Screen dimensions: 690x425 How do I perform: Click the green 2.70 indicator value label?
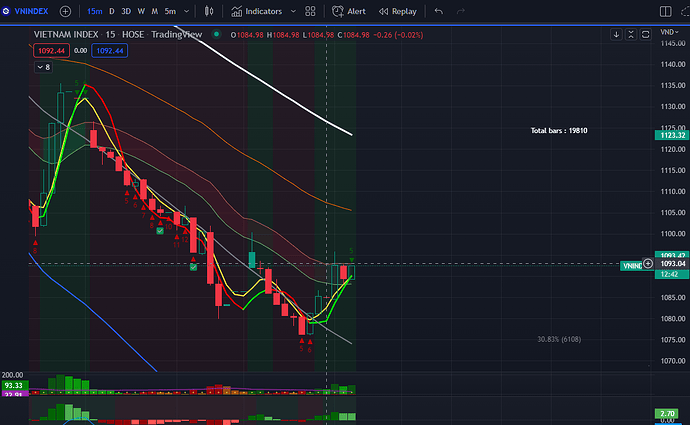tap(667, 414)
